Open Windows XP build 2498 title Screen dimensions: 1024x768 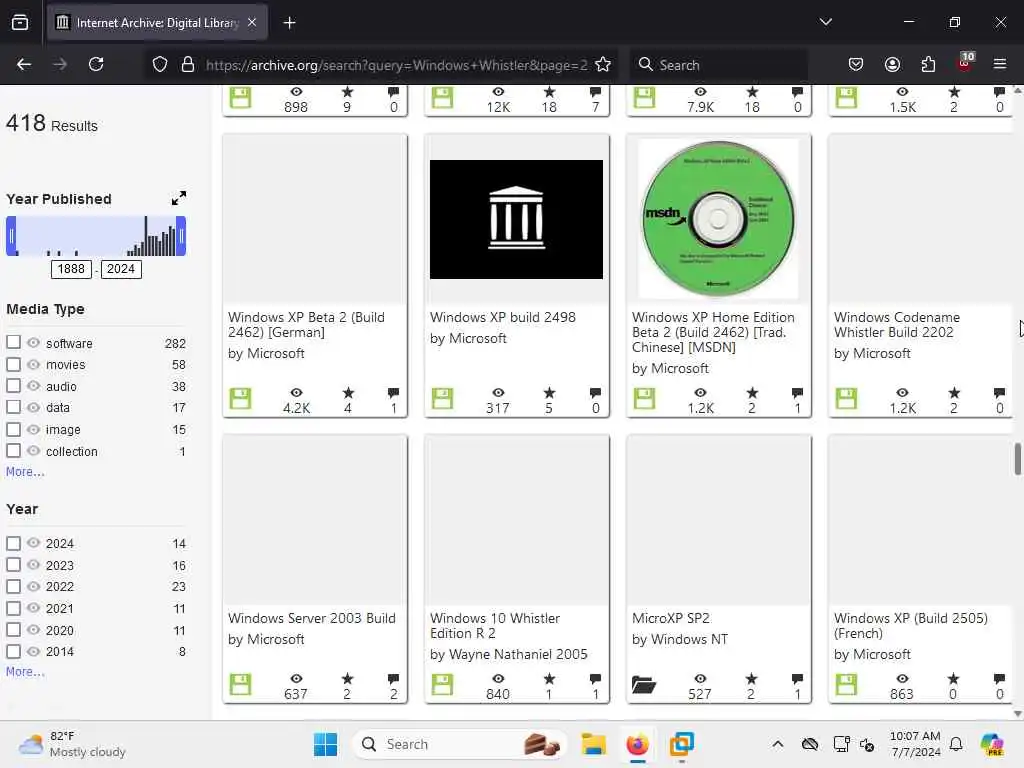coord(502,317)
